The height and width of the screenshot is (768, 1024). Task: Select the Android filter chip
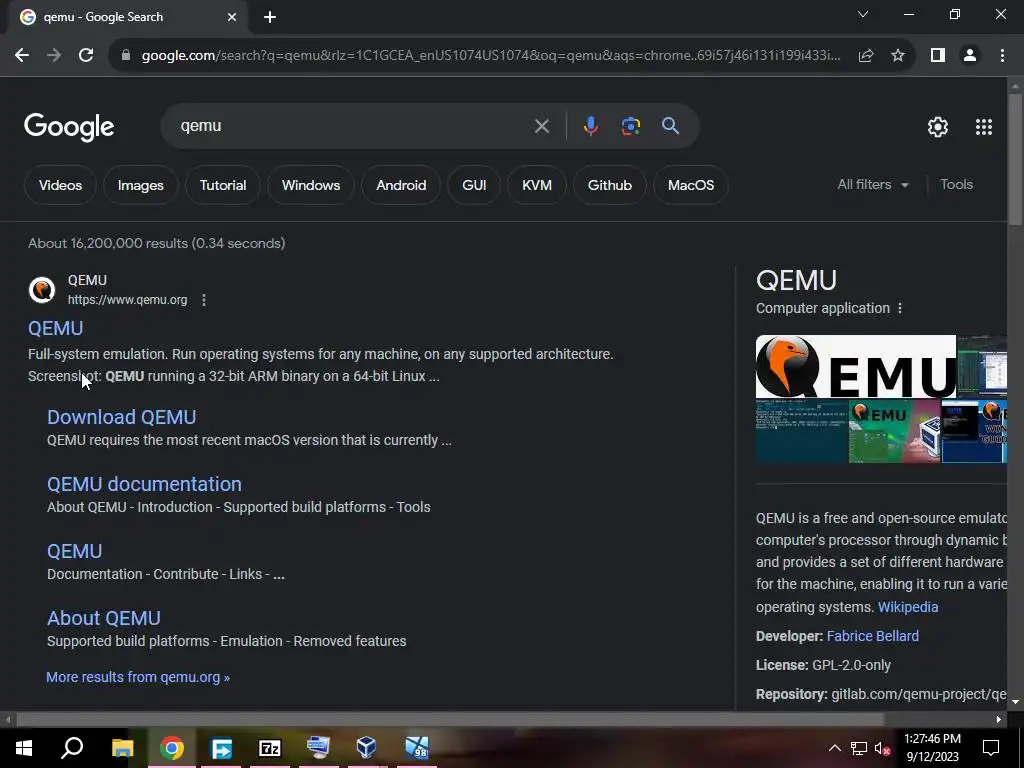tap(401, 185)
